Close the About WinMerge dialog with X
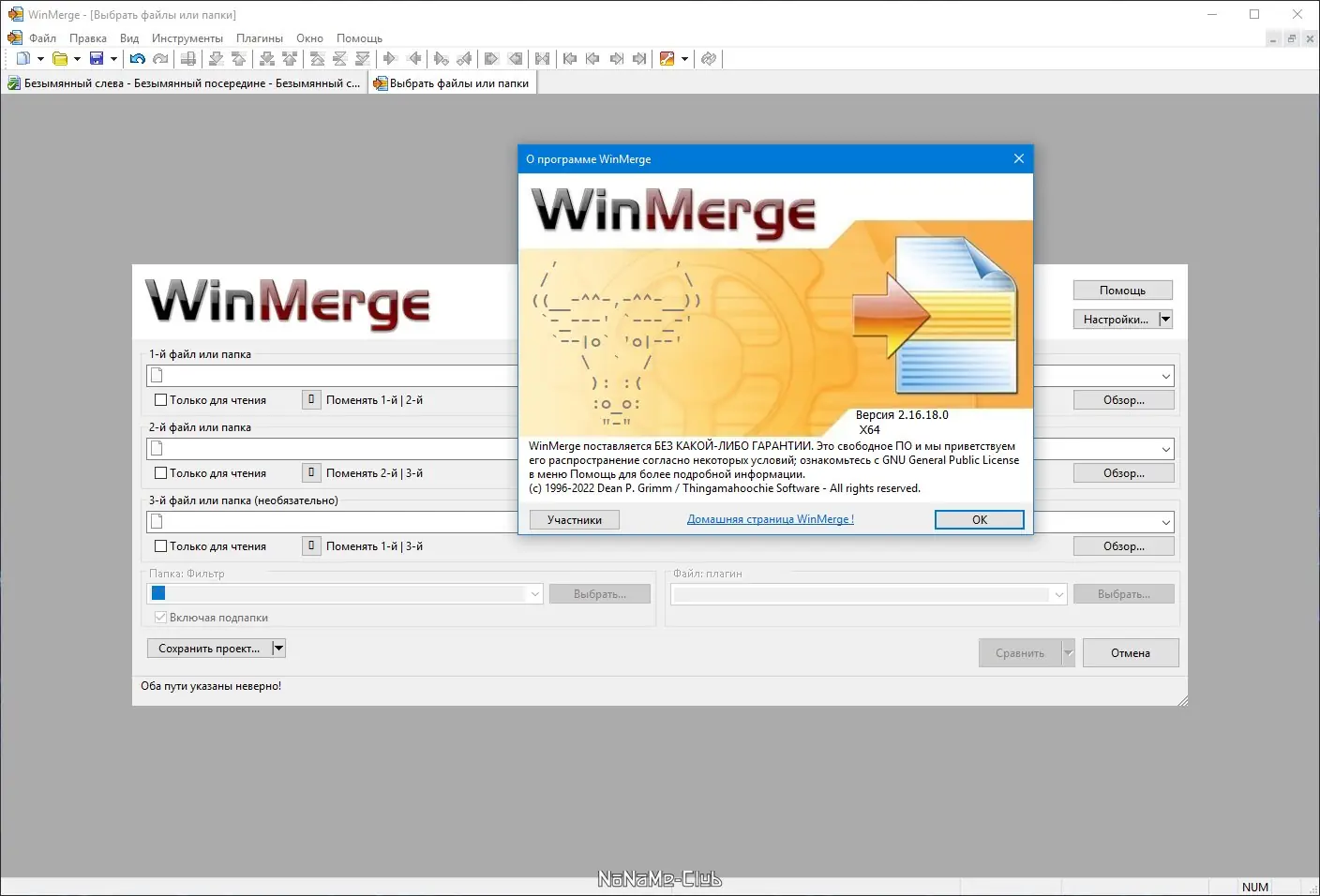This screenshot has height=896, width=1320. pos(1019,159)
